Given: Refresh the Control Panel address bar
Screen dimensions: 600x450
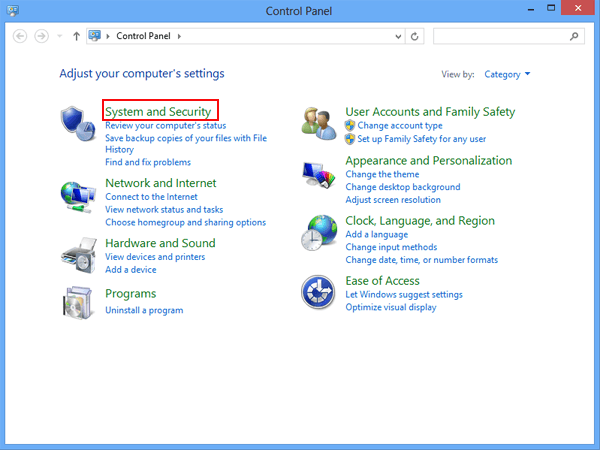Looking at the screenshot, I should 414,36.
